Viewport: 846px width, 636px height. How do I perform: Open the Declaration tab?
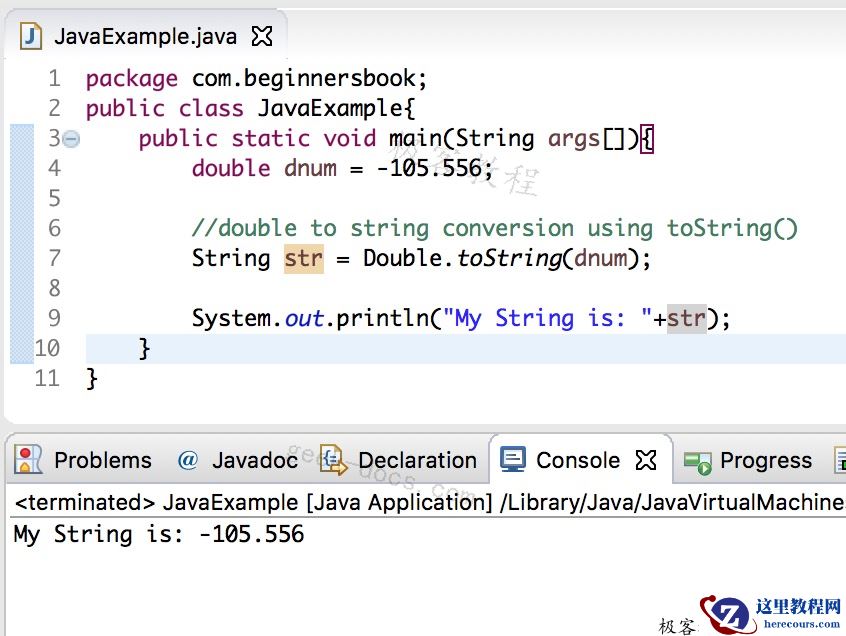coord(418,460)
